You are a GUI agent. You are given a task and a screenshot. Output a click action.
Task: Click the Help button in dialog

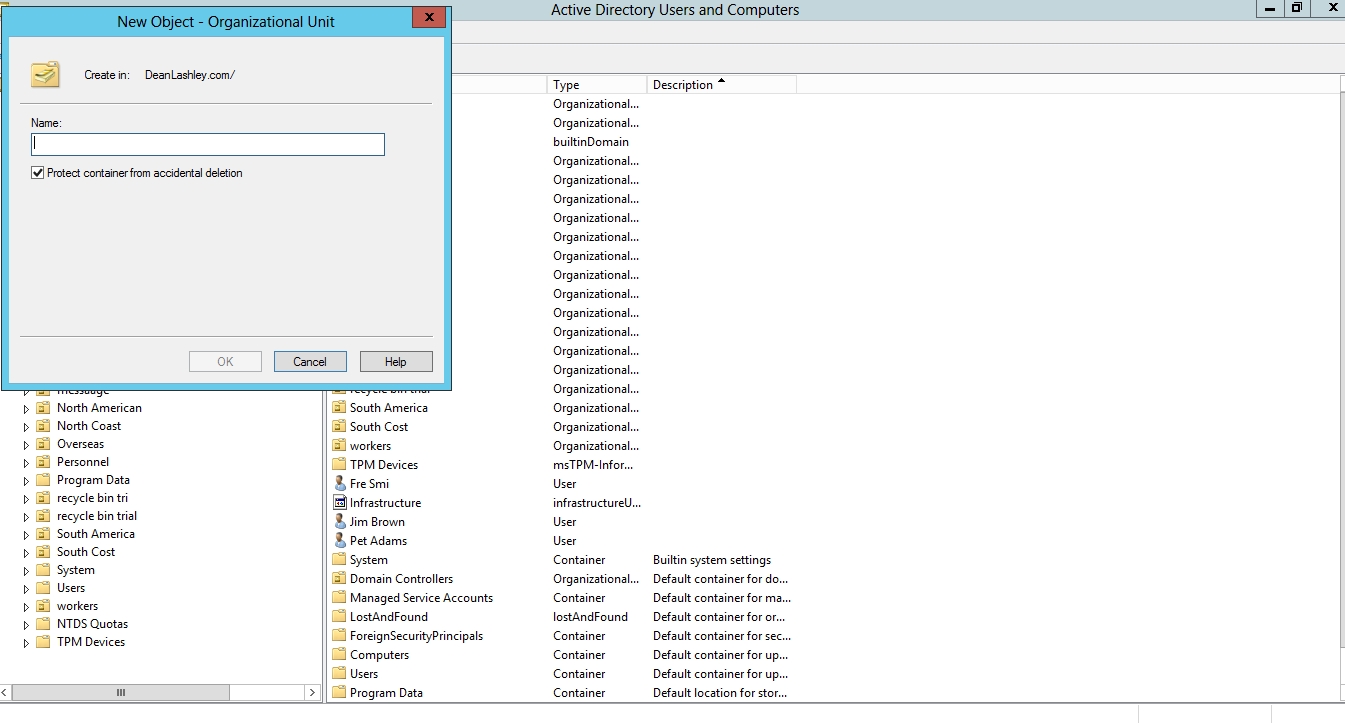click(x=396, y=362)
